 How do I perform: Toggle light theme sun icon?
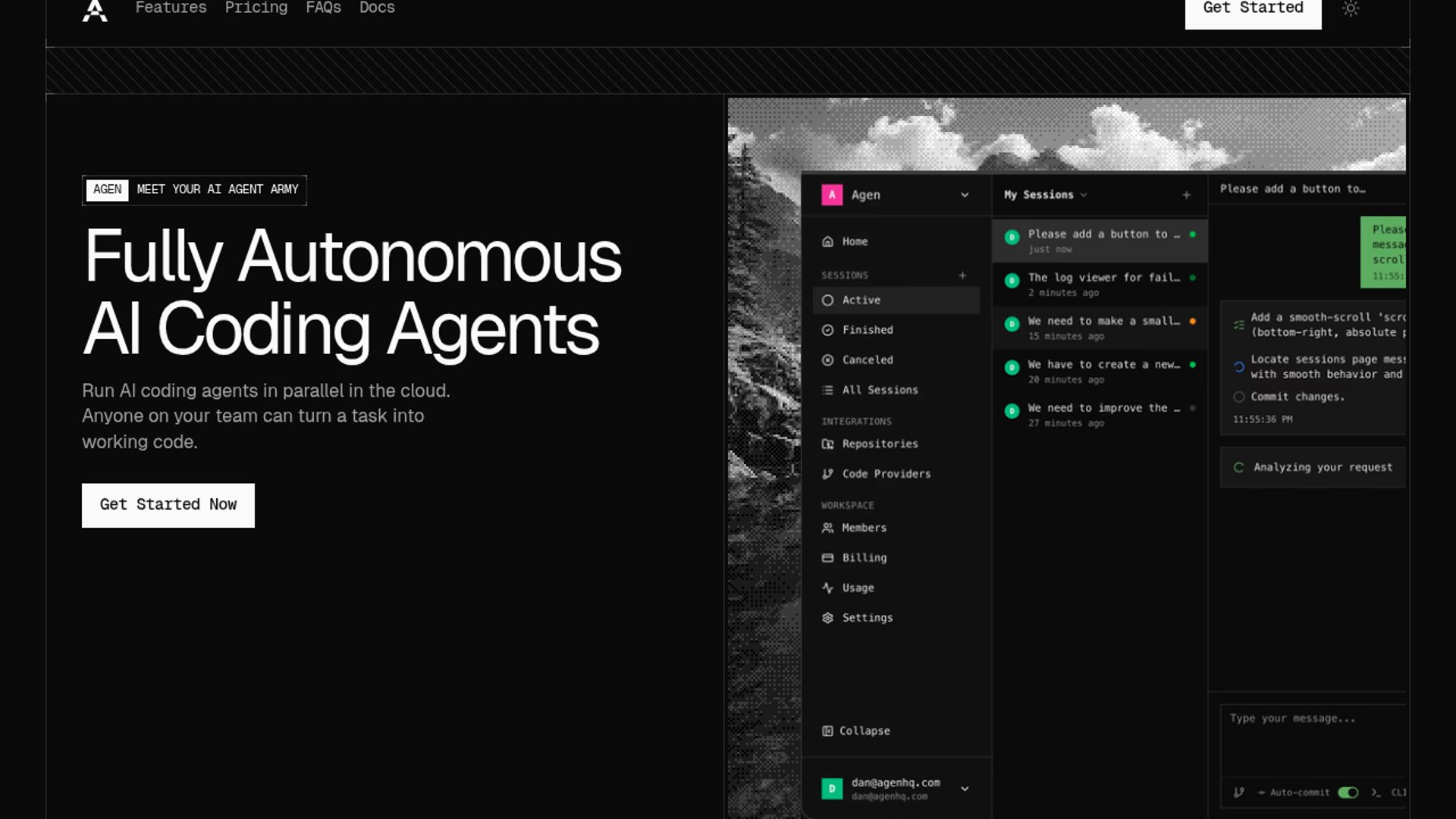(x=1351, y=8)
